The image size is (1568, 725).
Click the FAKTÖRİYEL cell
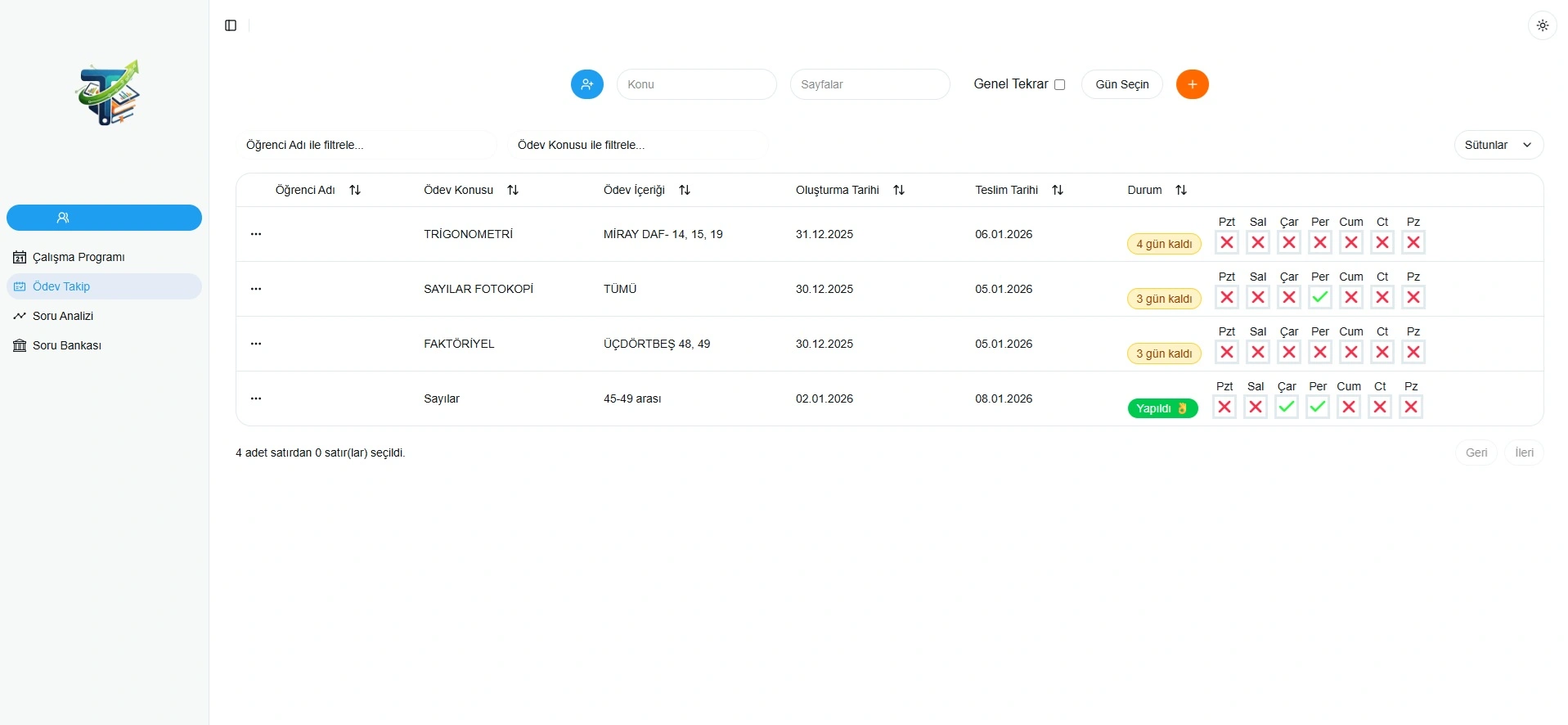459,344
